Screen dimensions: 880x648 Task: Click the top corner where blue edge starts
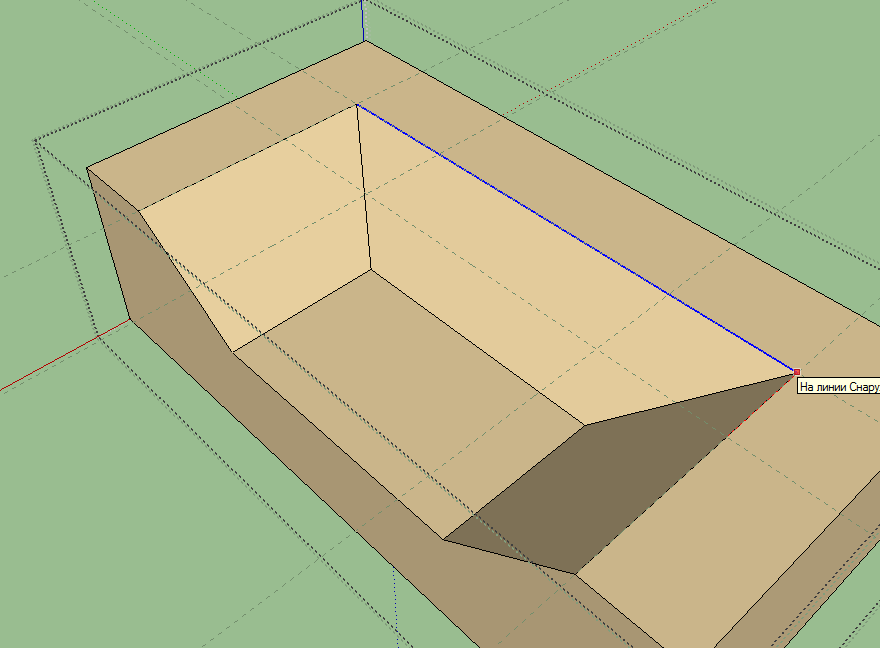pos(357,104)
